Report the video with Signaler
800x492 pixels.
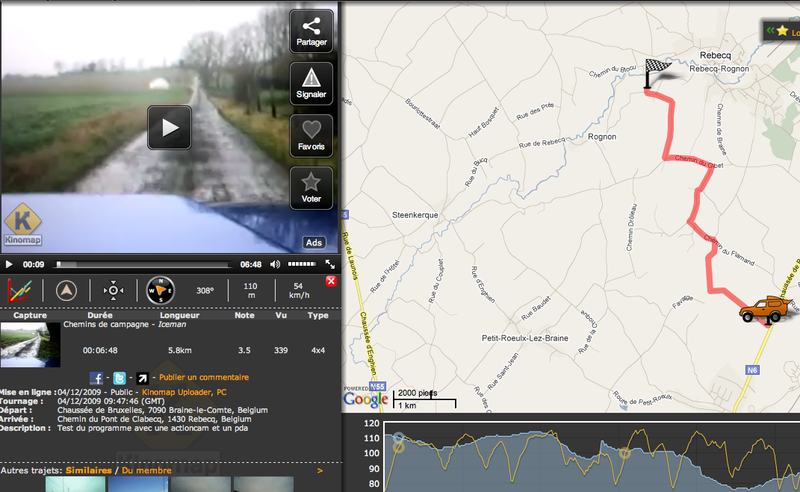pos(311,82)
